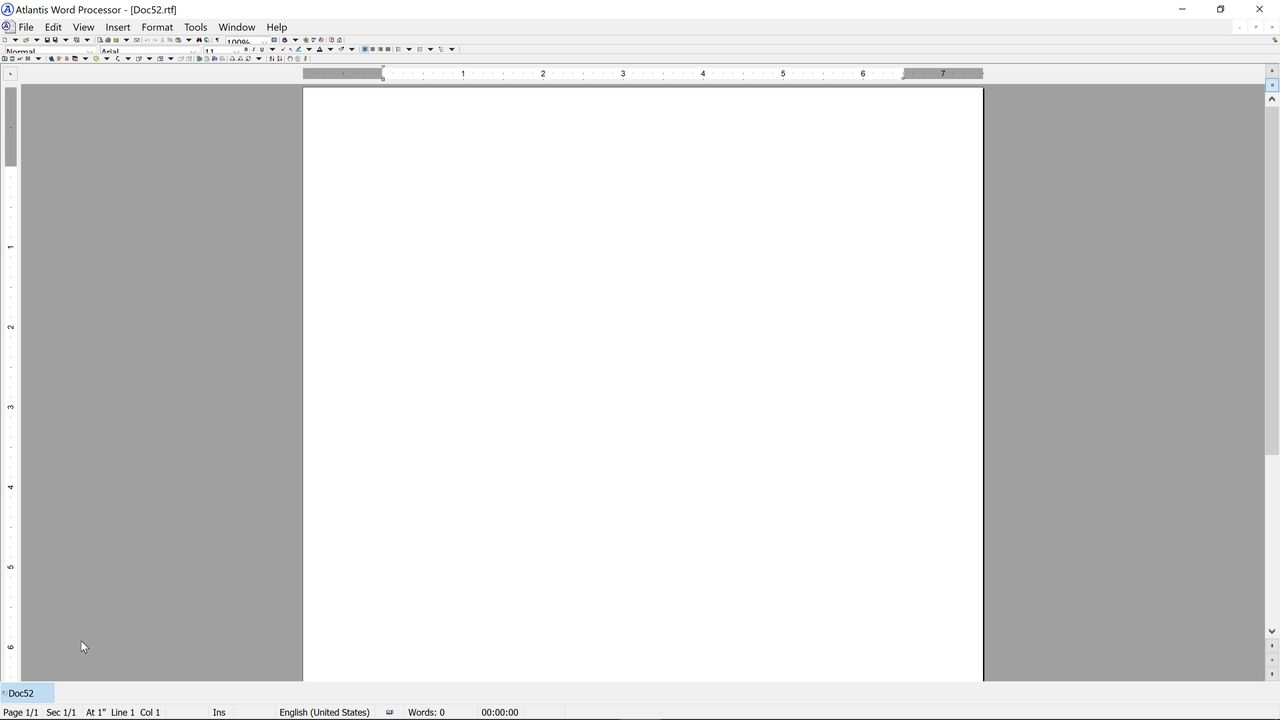The height and width of the screenshot is (720, 1280).
Task: Open the View menu
Action: (83, 27)
